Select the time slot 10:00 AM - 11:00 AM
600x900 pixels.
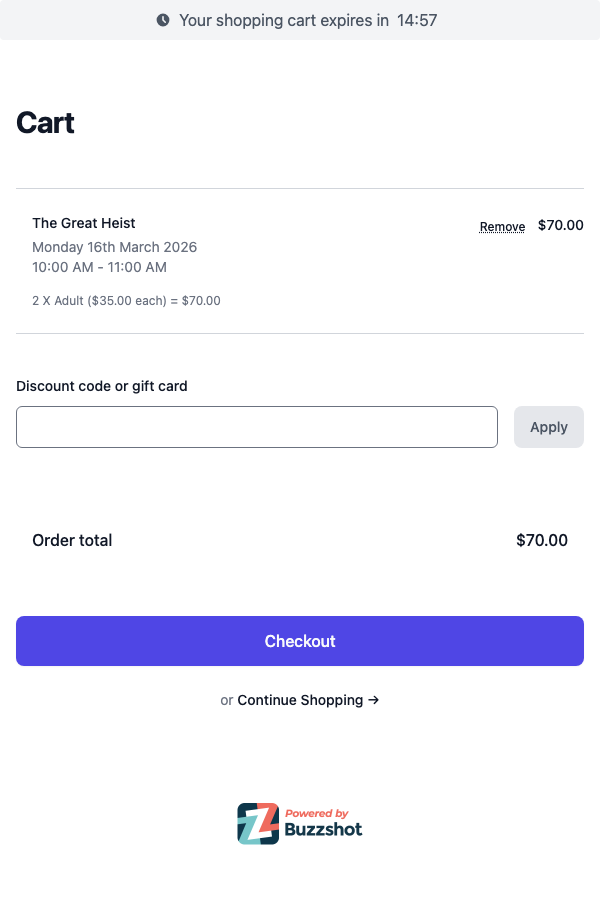pos(98,267)
